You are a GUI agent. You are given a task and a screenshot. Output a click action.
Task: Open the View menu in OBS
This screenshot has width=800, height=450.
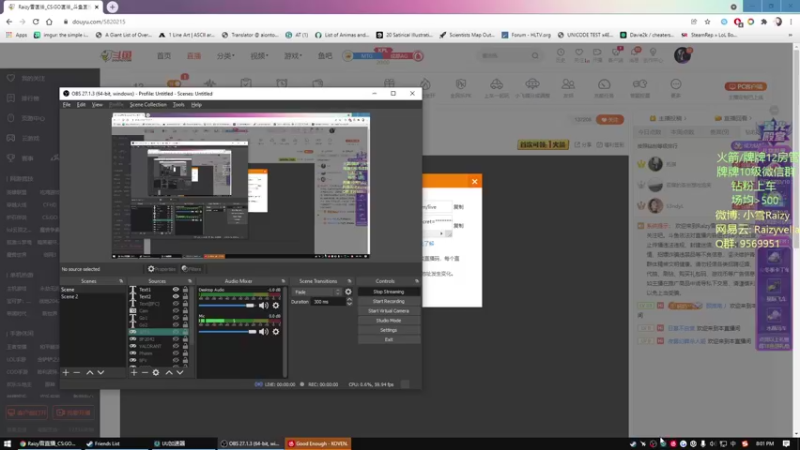[97, 105]
